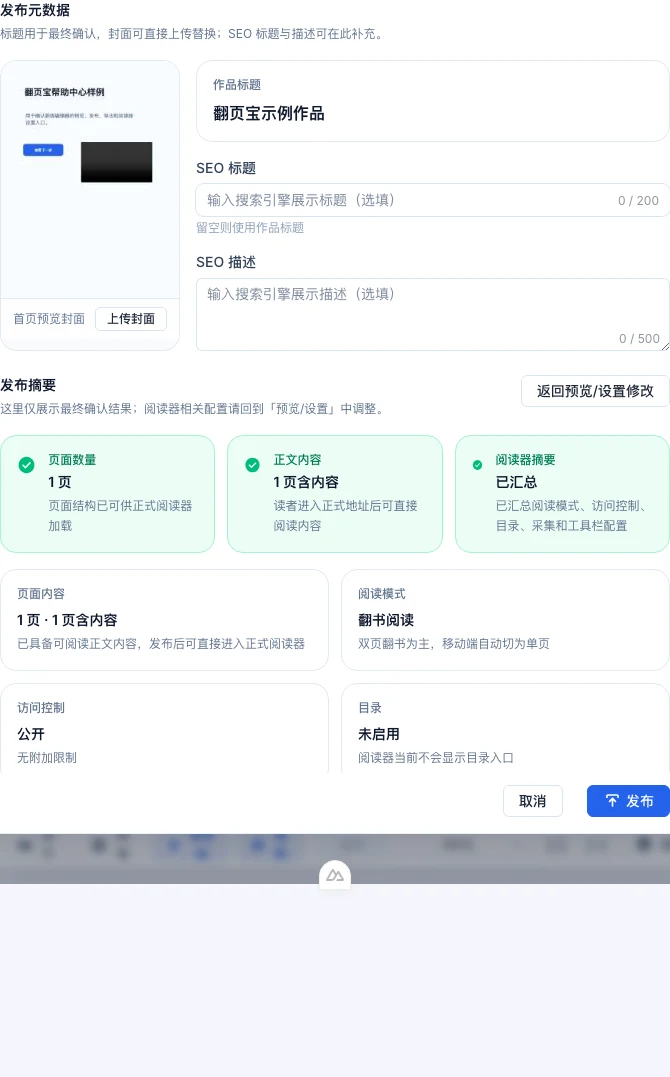Click the 1 页含内容 text

pyautogui.click(x=306, y=482)
